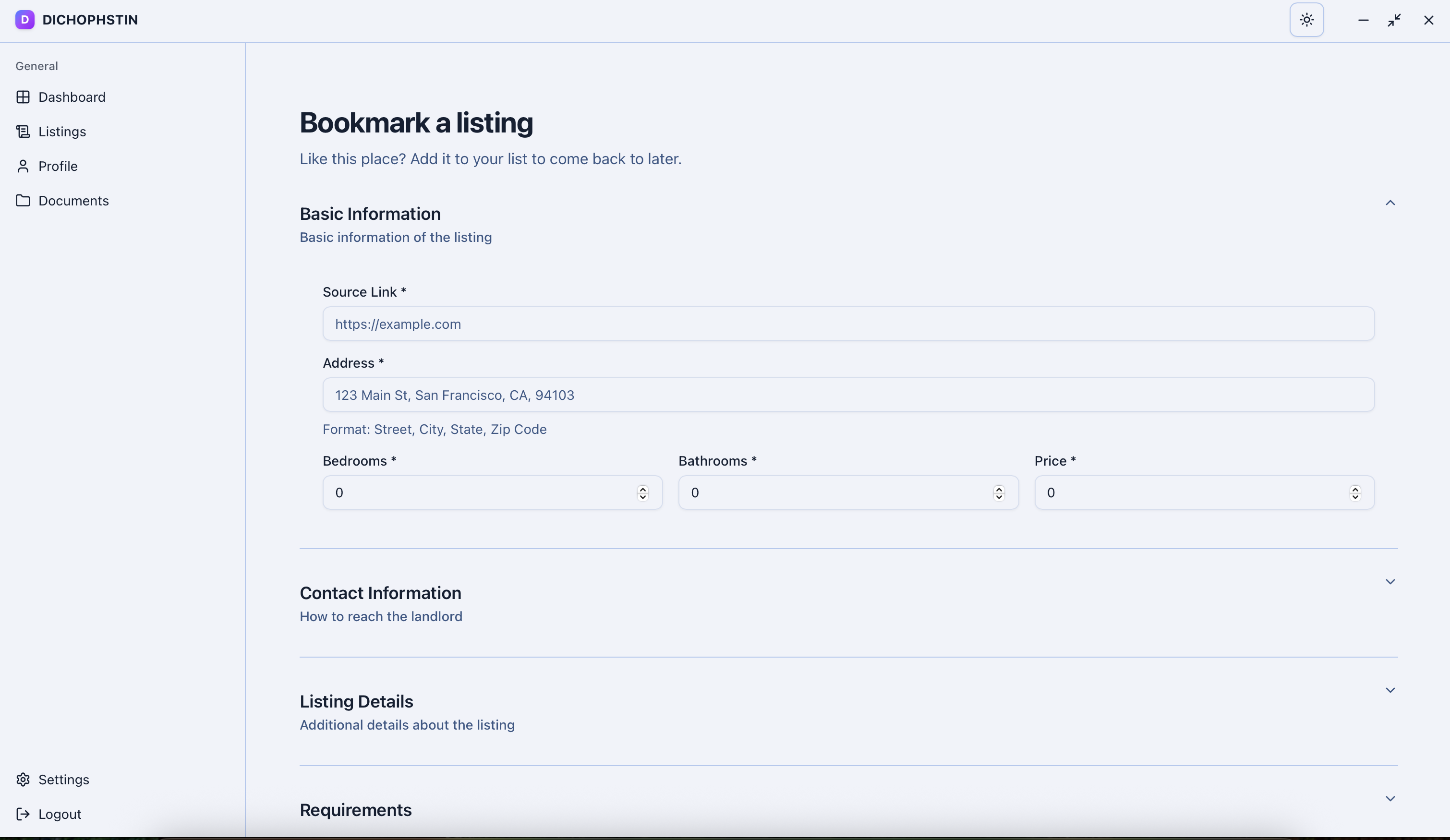Click the Dashboard grid icon
The width and height of the screenshot is (1450, 840).
click(23, 97)
